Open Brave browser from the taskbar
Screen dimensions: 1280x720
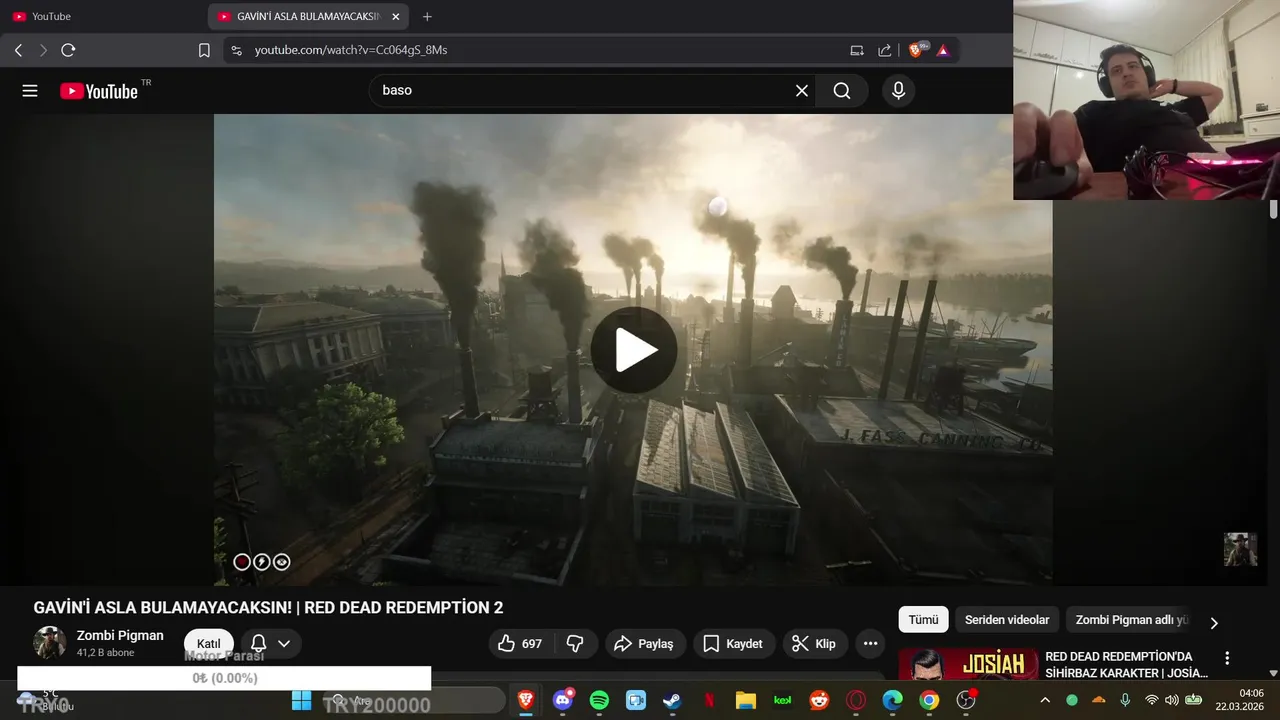[x=526, y=700]
